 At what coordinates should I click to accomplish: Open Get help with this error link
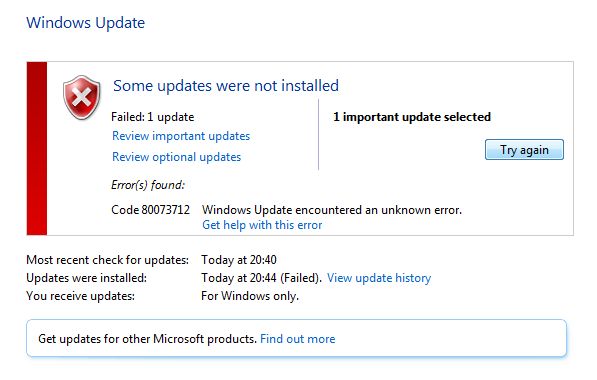tap(262, 225)
